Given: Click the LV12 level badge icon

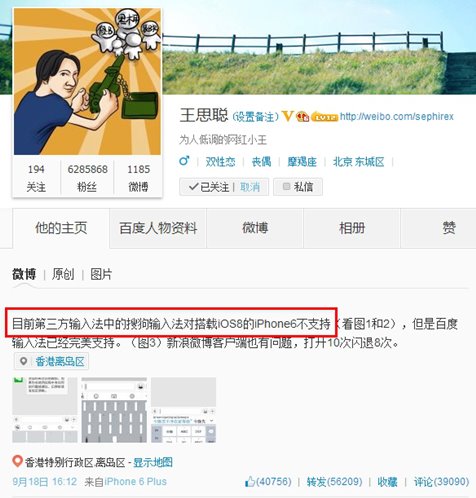Looking at the screenshot, I should [324, 117].
